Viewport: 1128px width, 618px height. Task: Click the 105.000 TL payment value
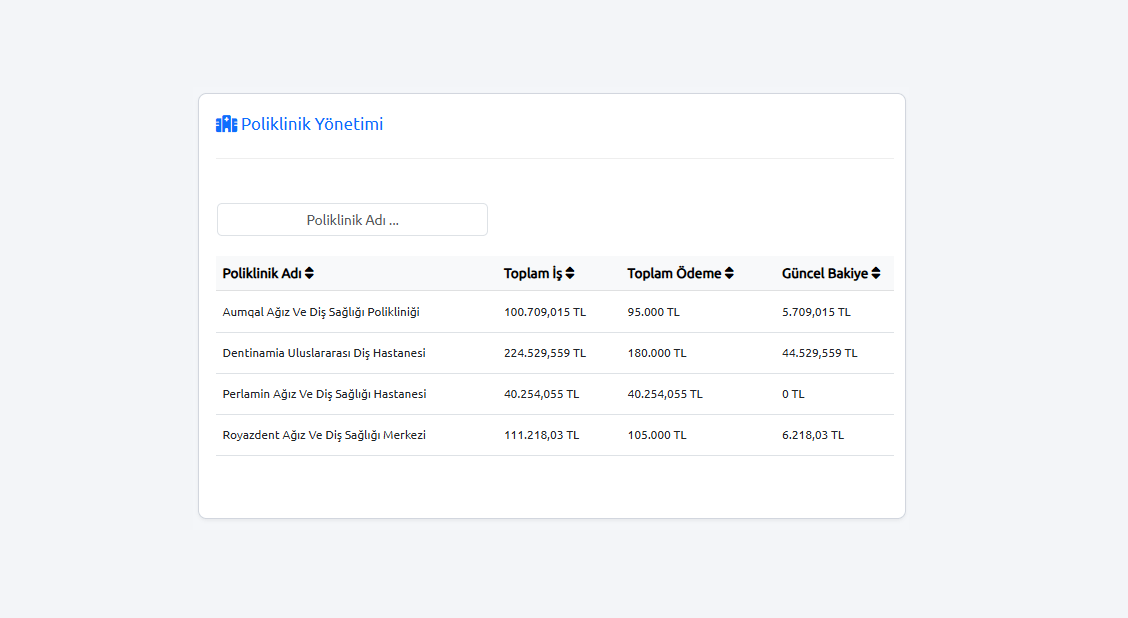tap(657, 435)
